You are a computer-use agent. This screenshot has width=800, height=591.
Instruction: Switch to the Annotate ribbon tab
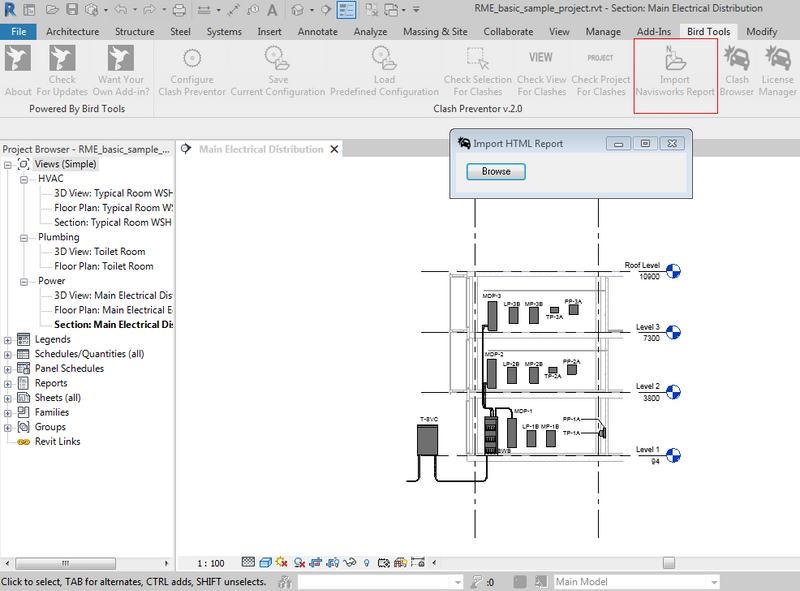tap(317, 32)
